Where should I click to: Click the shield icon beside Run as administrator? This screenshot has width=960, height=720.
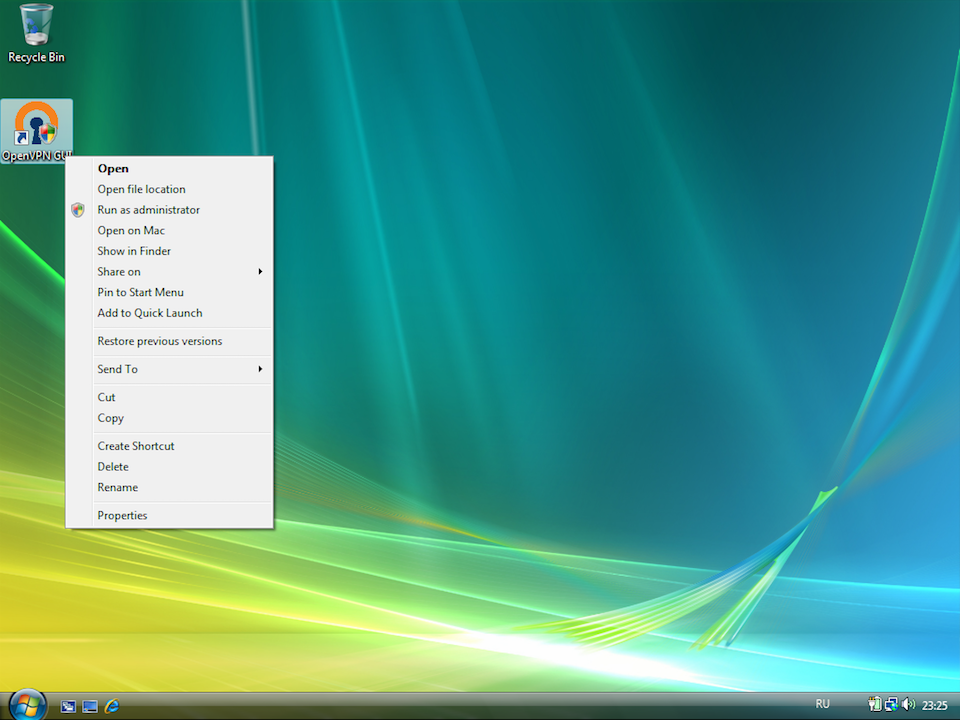[x=78, y=210]
